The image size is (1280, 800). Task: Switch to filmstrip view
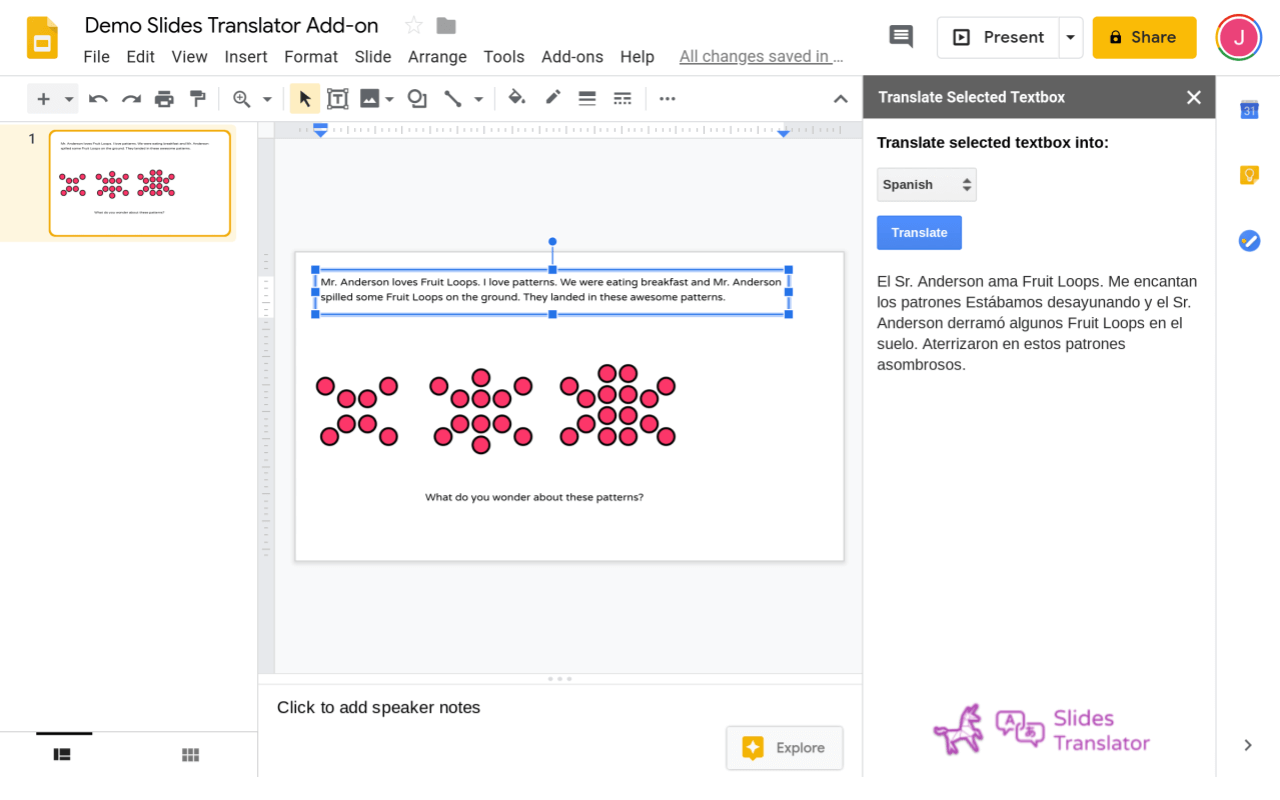[62, 755]
